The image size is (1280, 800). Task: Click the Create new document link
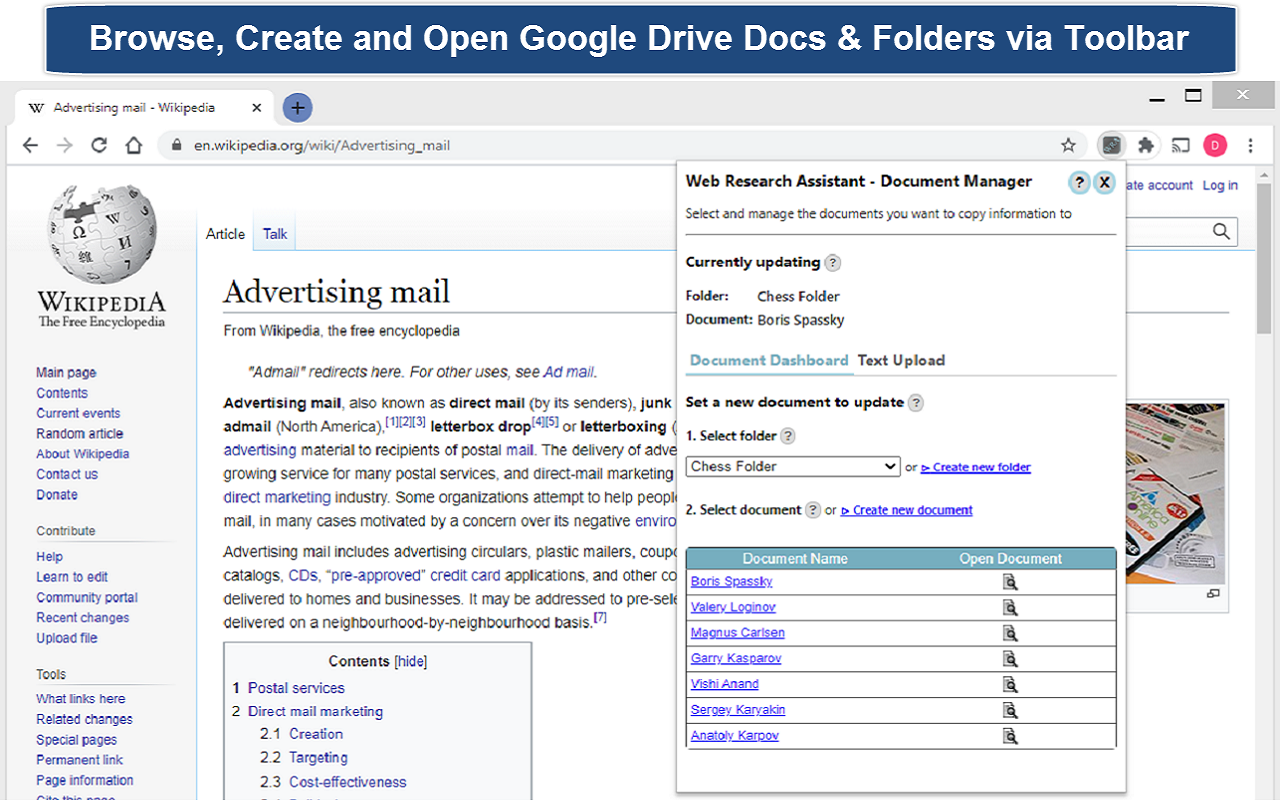pyautogui.click(x=906, y=510)
